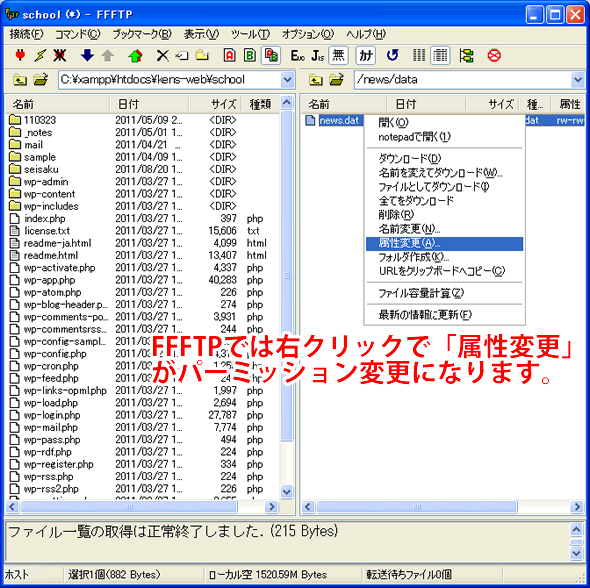Click the lightning Quick Connect icon
Screen dimensions: 590x588
[x=40, y=56]
